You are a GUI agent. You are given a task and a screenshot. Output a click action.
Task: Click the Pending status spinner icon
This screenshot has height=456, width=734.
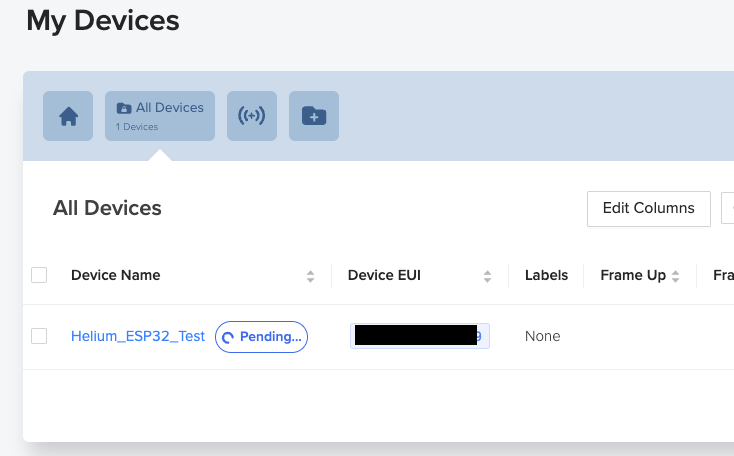click(228, 337)
